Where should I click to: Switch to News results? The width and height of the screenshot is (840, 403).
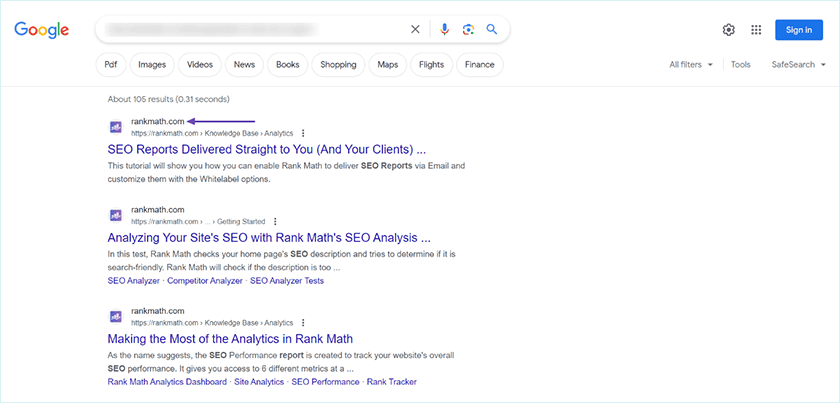pos(244,64)
